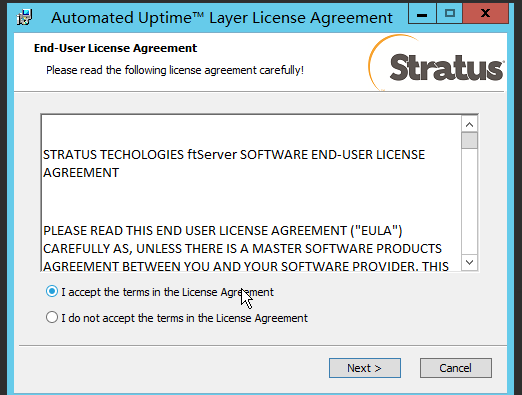Viewport: 522px width, 395px height.
Task: Click the license text scroll-down arrow
Action: click(x=470, y=262)
